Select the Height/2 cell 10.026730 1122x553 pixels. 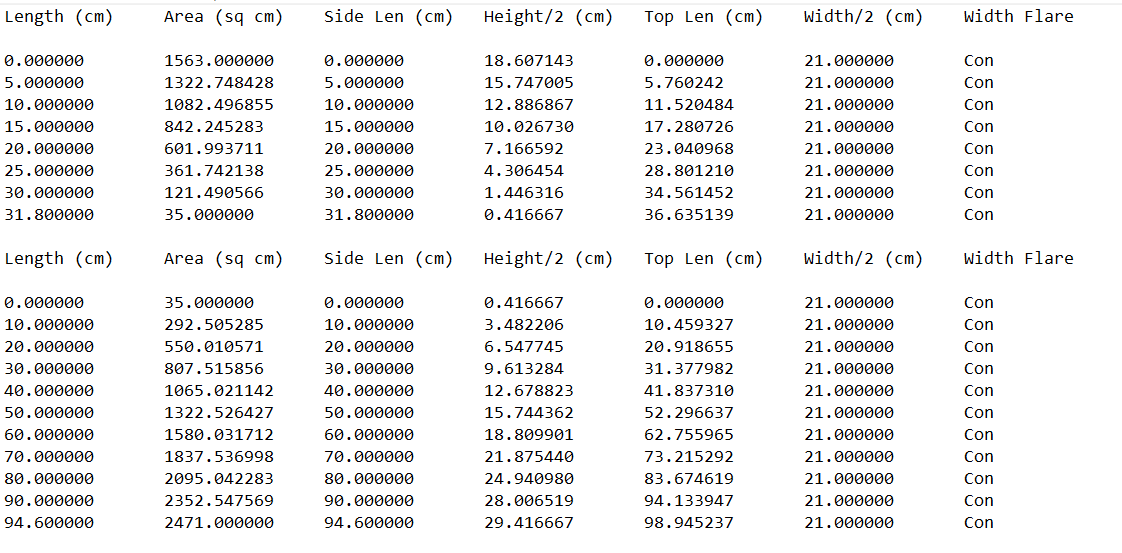529,127
